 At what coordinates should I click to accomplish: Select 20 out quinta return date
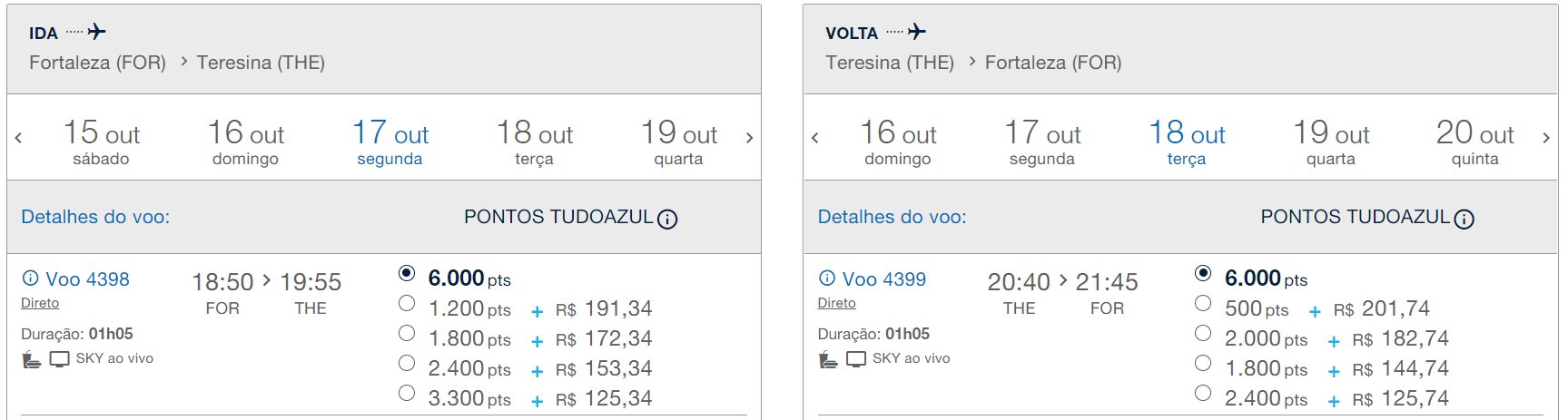click(x=1474, y=142)
